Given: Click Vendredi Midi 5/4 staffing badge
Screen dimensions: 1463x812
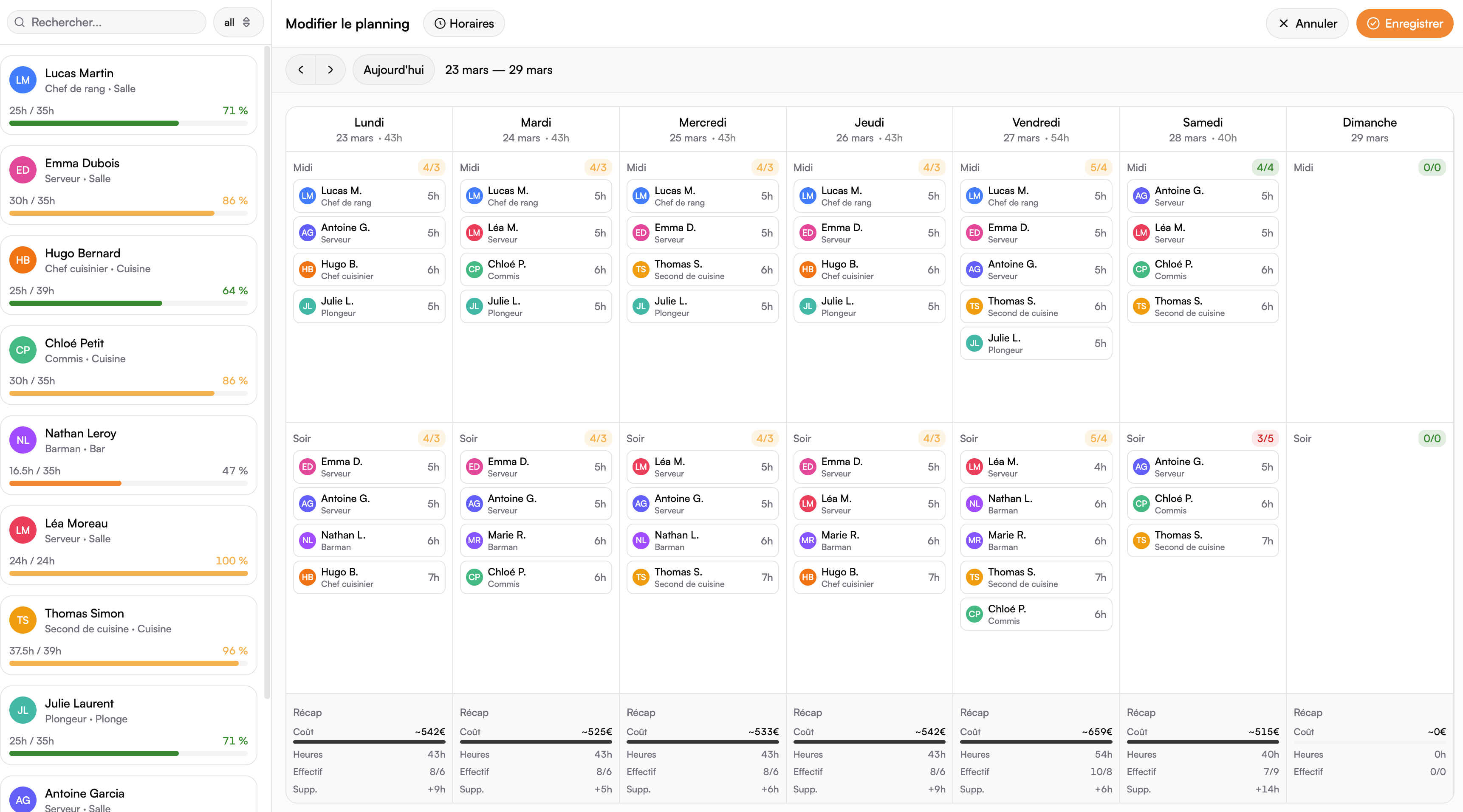Looking at the screenshot, I should point(1098,167).
